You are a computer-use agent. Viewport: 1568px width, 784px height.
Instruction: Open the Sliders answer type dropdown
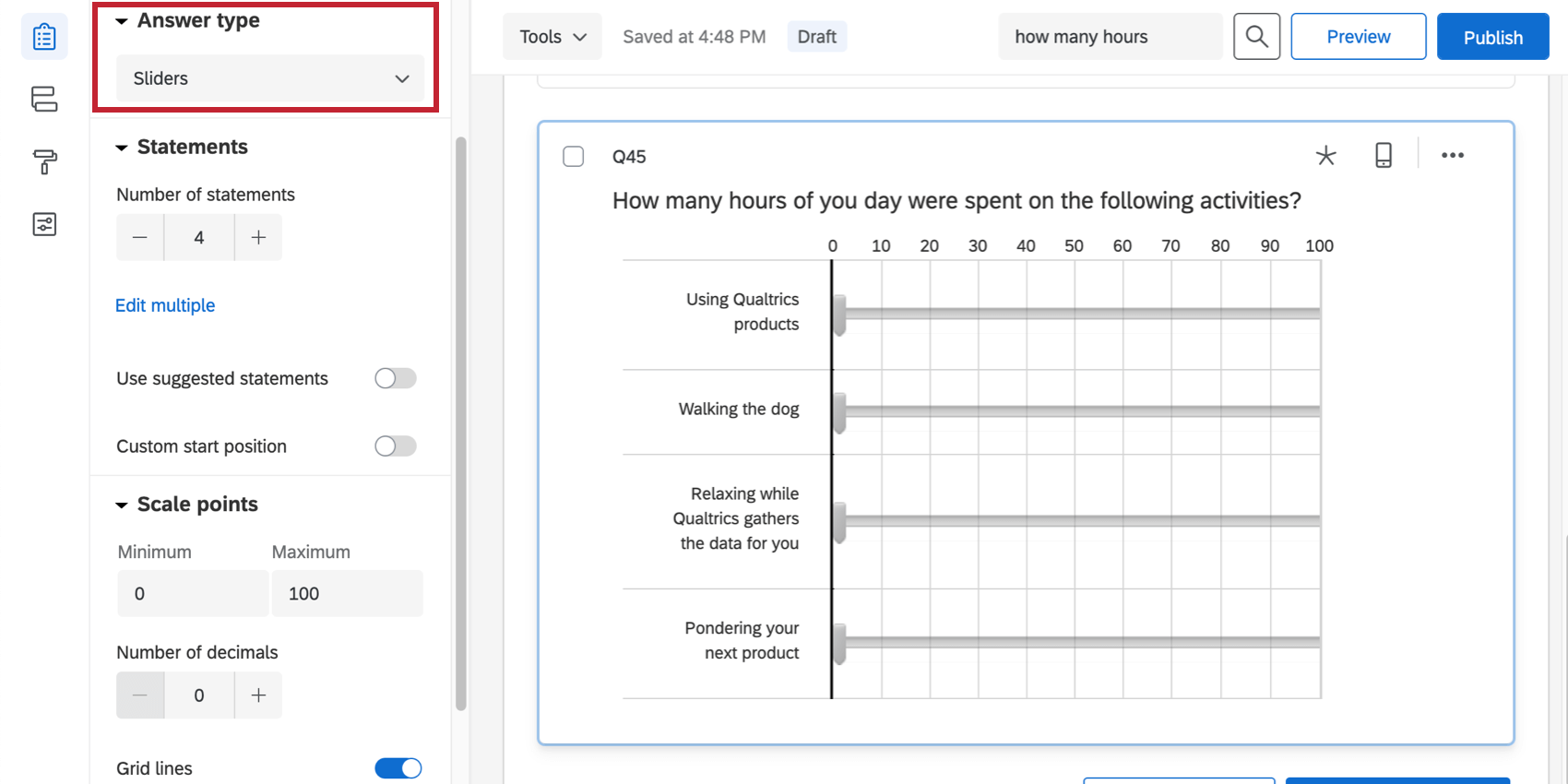pos(270,78)
